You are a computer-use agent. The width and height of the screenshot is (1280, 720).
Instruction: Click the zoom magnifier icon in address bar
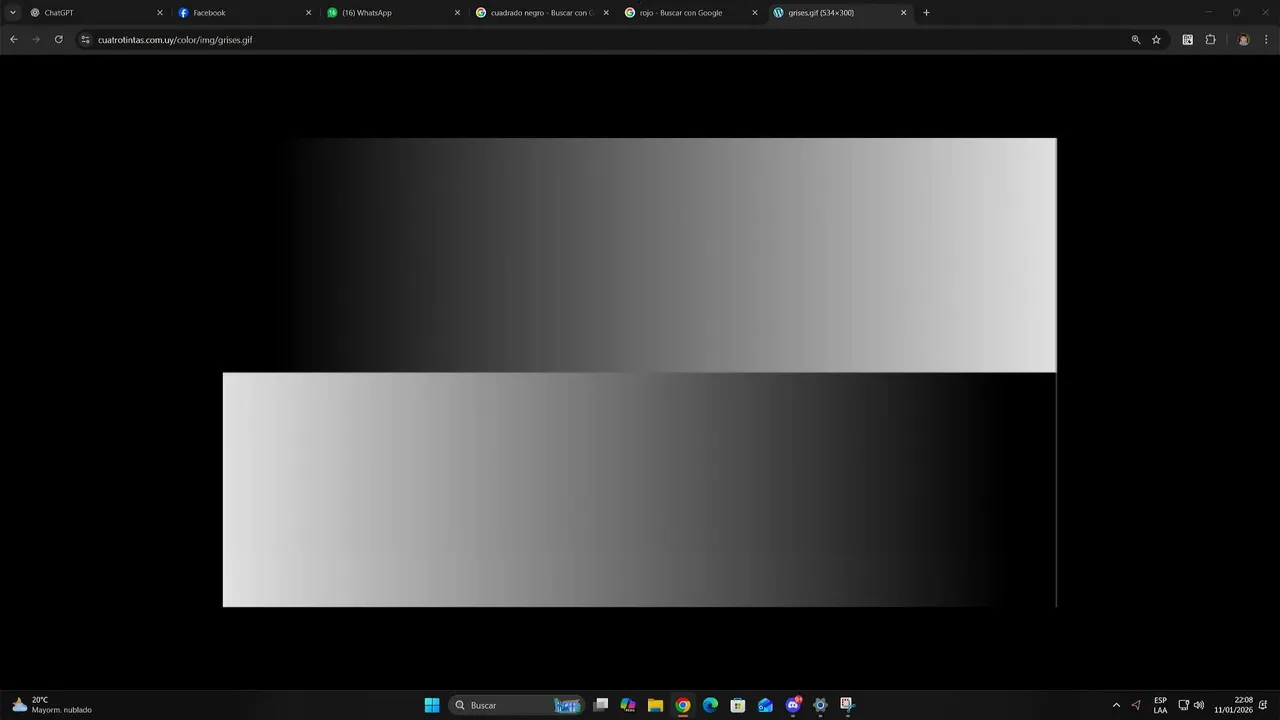1135,40
